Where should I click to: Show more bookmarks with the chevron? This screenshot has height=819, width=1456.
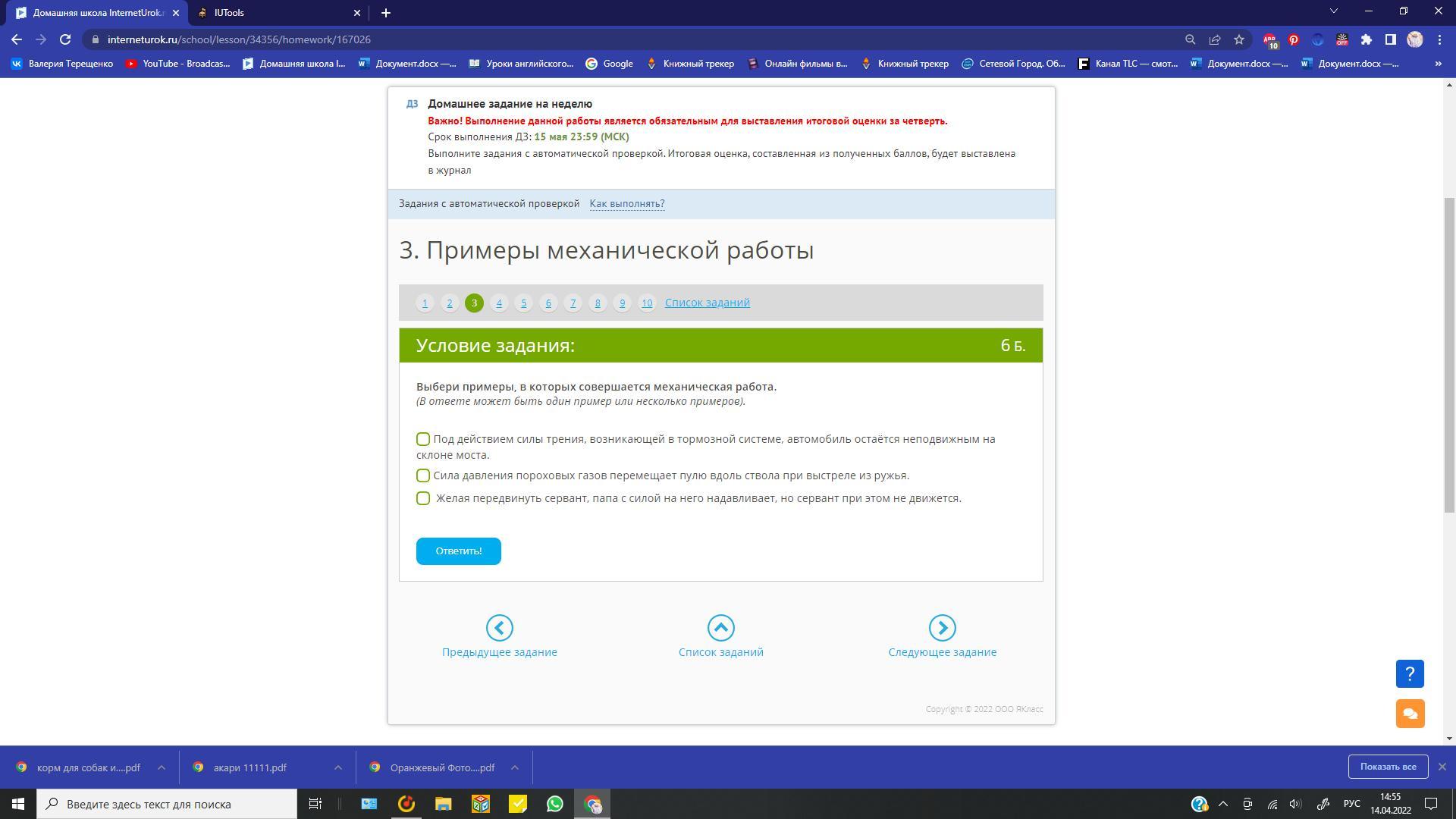coord(1439,64)
